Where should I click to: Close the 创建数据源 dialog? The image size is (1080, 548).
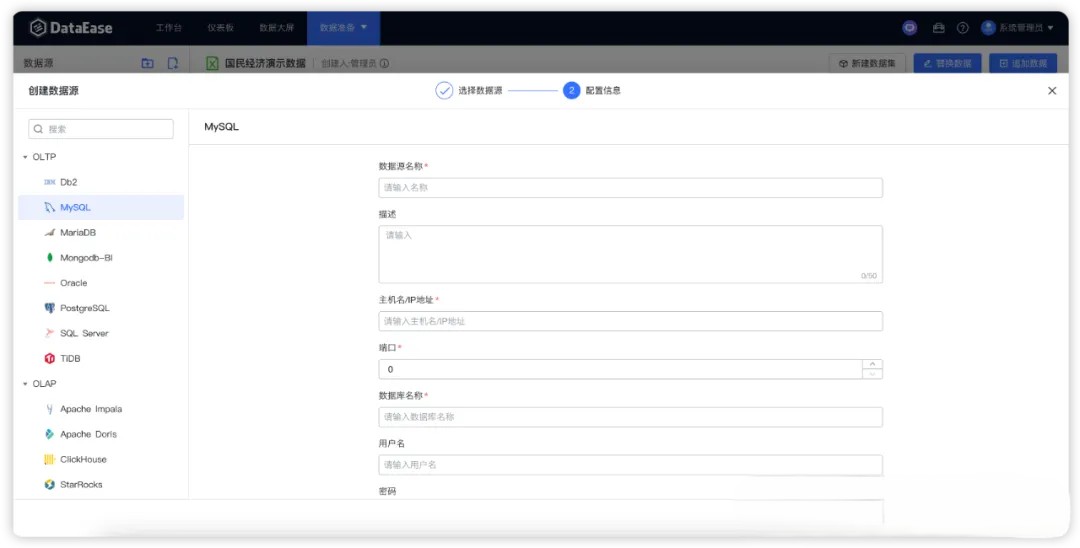(x=1051, y=90)
